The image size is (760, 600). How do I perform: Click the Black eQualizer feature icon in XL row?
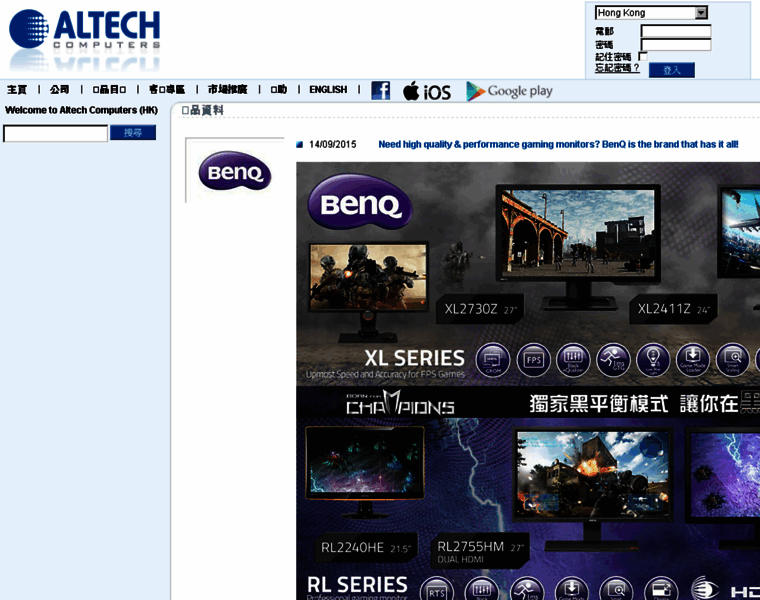(573, 360)
